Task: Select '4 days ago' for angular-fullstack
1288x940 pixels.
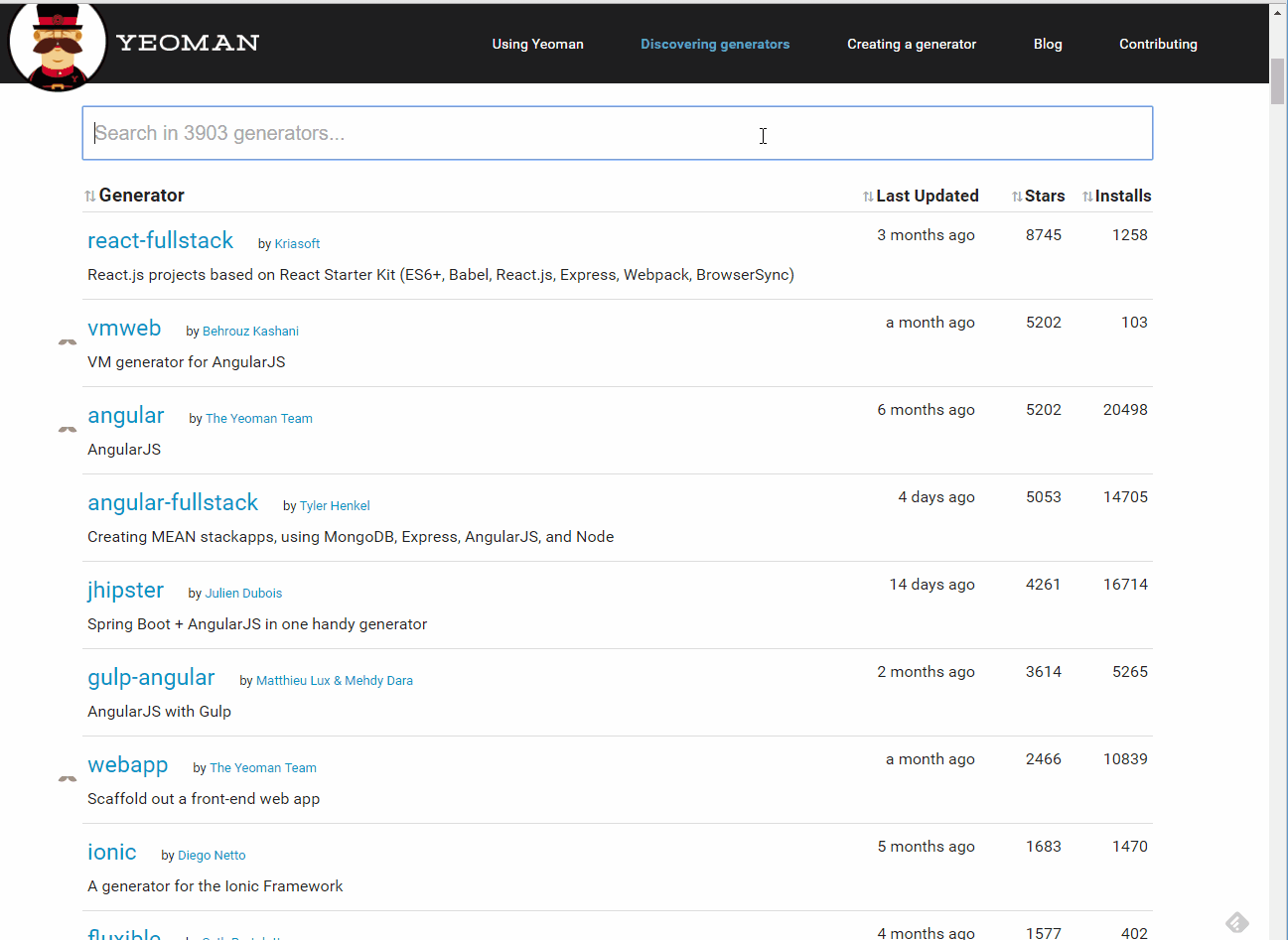Action: [936, 497]
